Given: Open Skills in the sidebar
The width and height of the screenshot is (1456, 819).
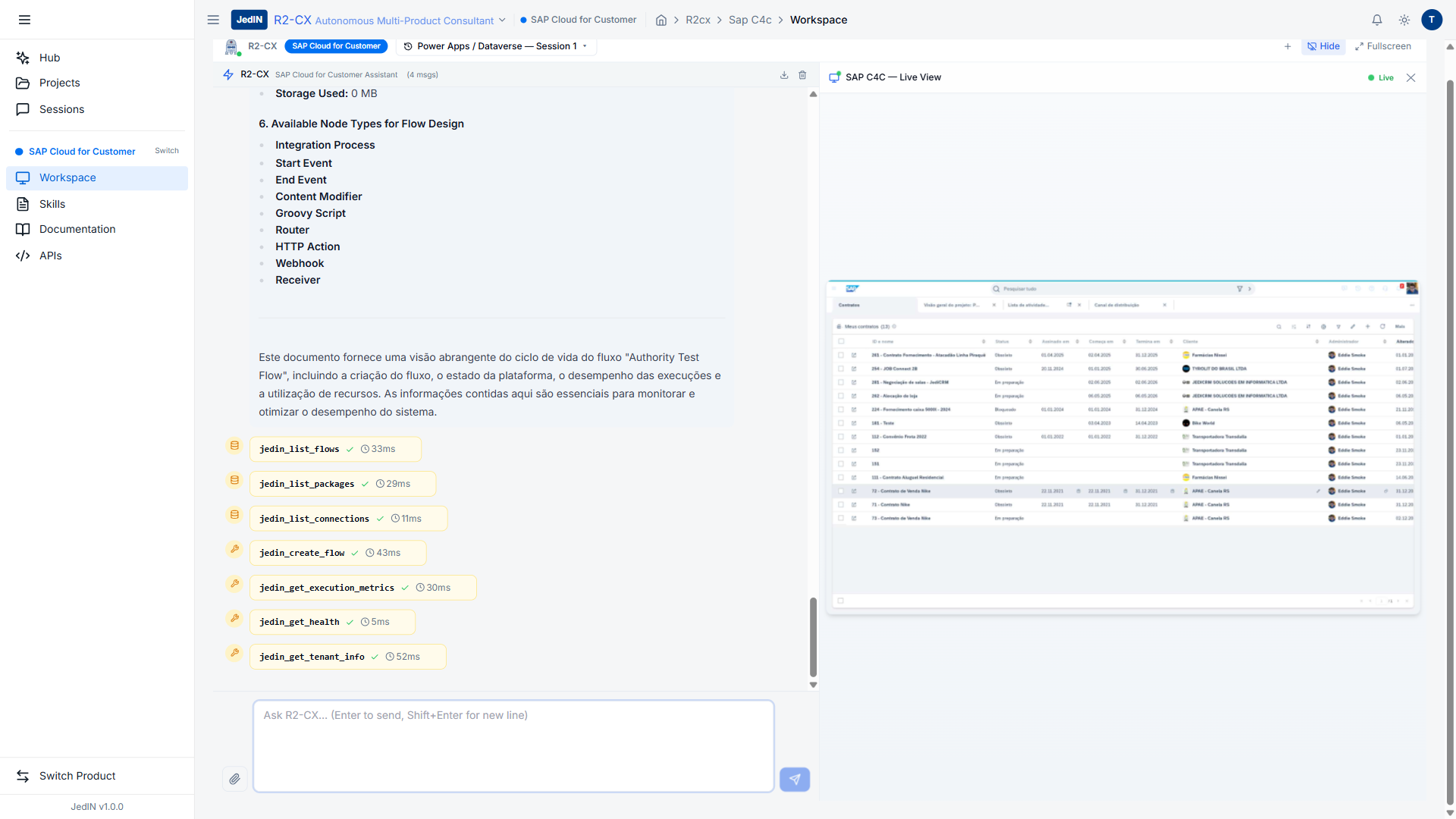Looking at the screenshot, I should pyautogui.click(x=52, y=204).
